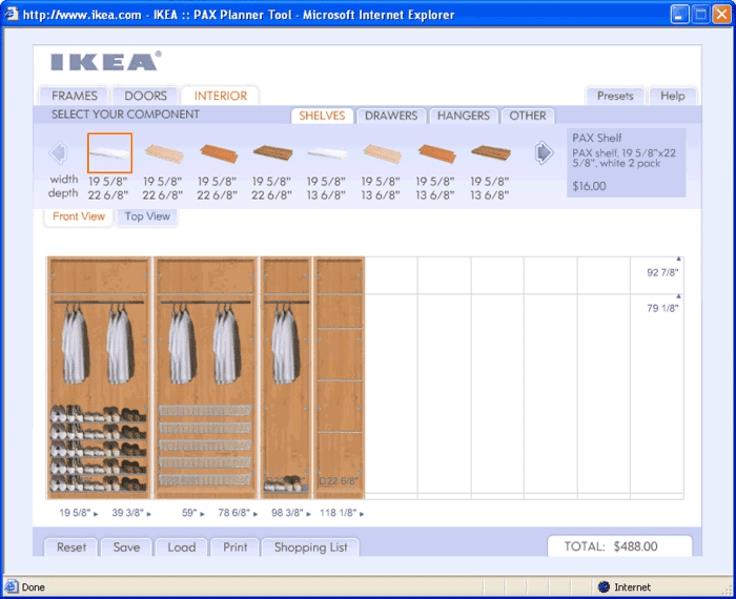This screenshot has width=736, height=599.
Task: Open the FRAMES tab
Action: pyautogui.click(x=74, y=96)
